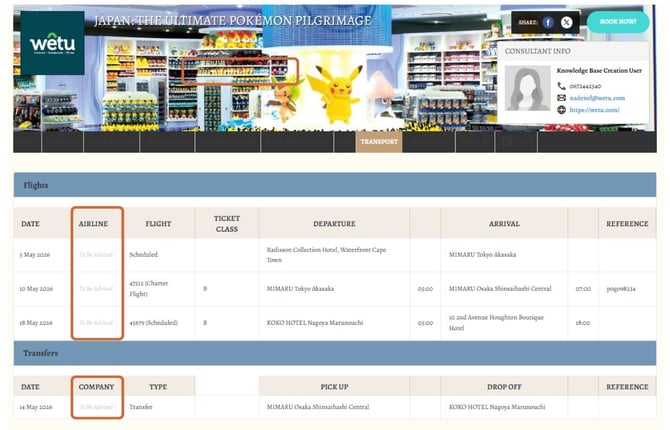This screenshot has height=430, width=670.
Task: Click the Consultant Info heading
Action: click(x=538, y=51)
